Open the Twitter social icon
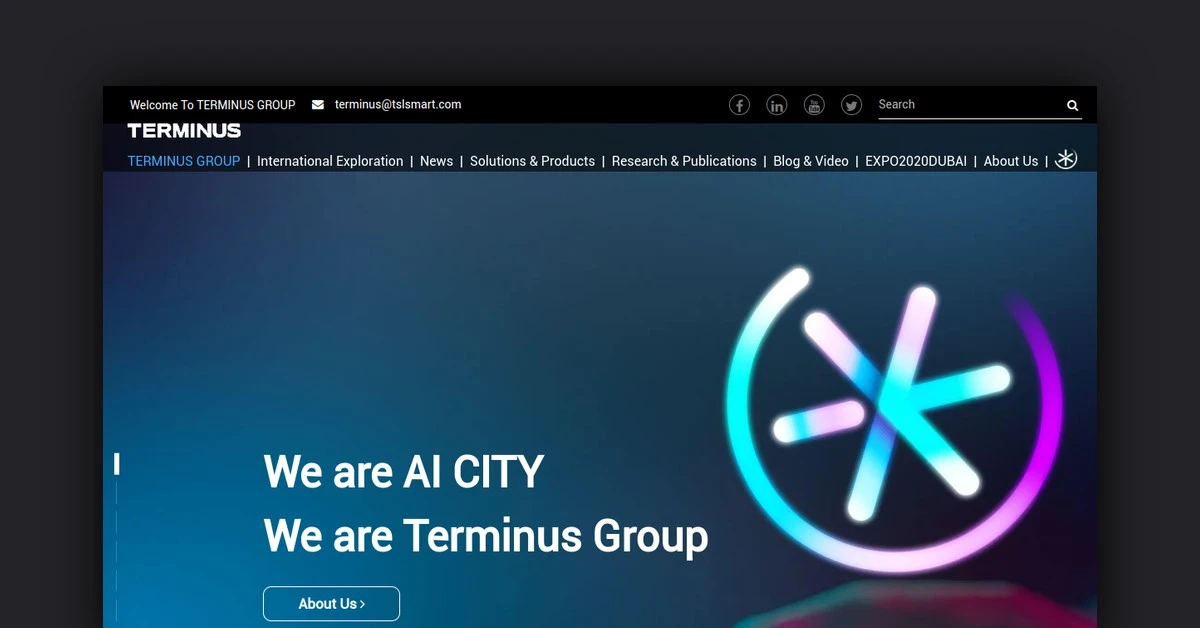Image resolution: width=1200 pixels, height=628 pixels. click(851, 104)
